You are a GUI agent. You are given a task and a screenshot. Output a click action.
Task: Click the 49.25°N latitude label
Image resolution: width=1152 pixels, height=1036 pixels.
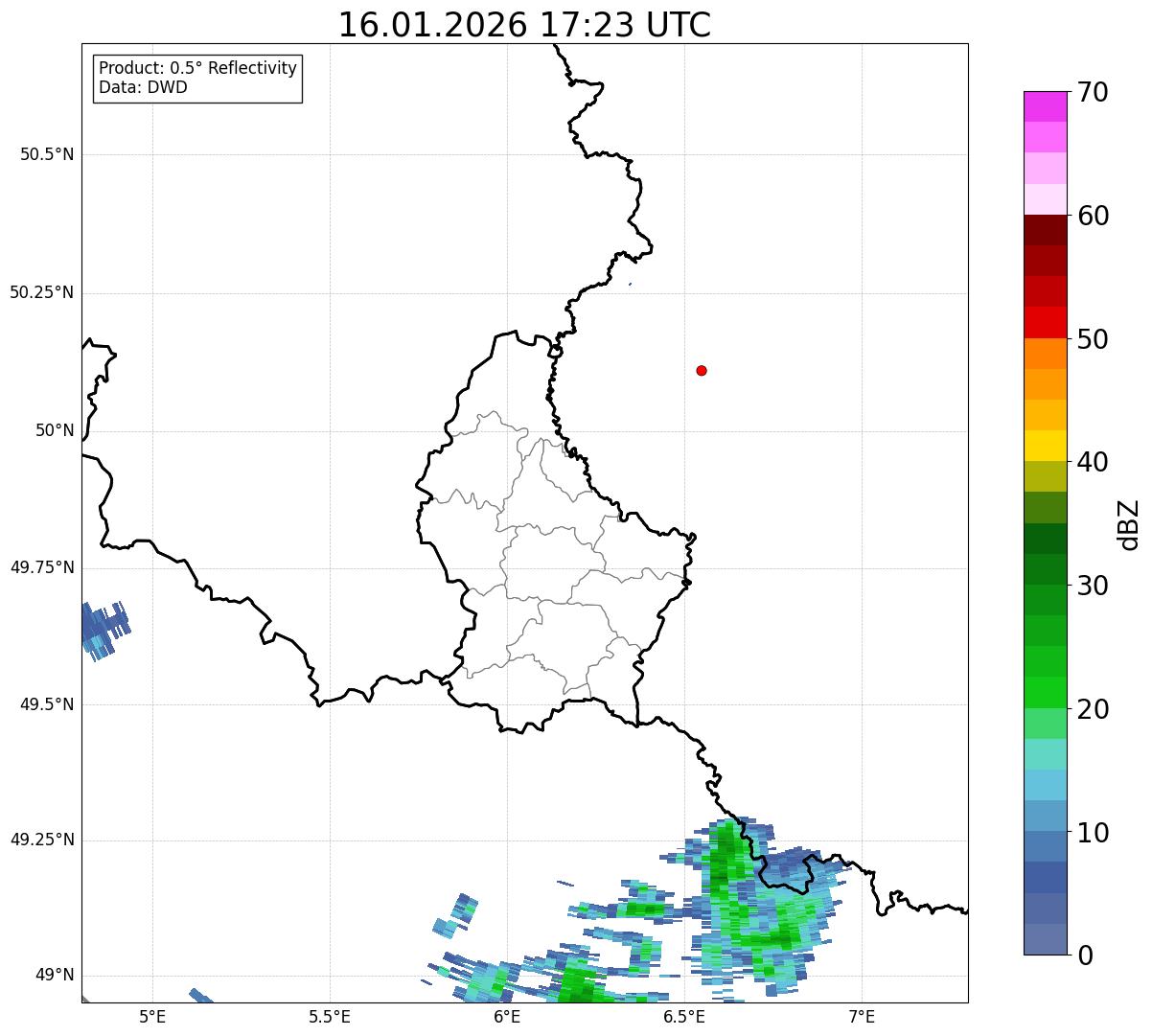click(x=42, y=840)
